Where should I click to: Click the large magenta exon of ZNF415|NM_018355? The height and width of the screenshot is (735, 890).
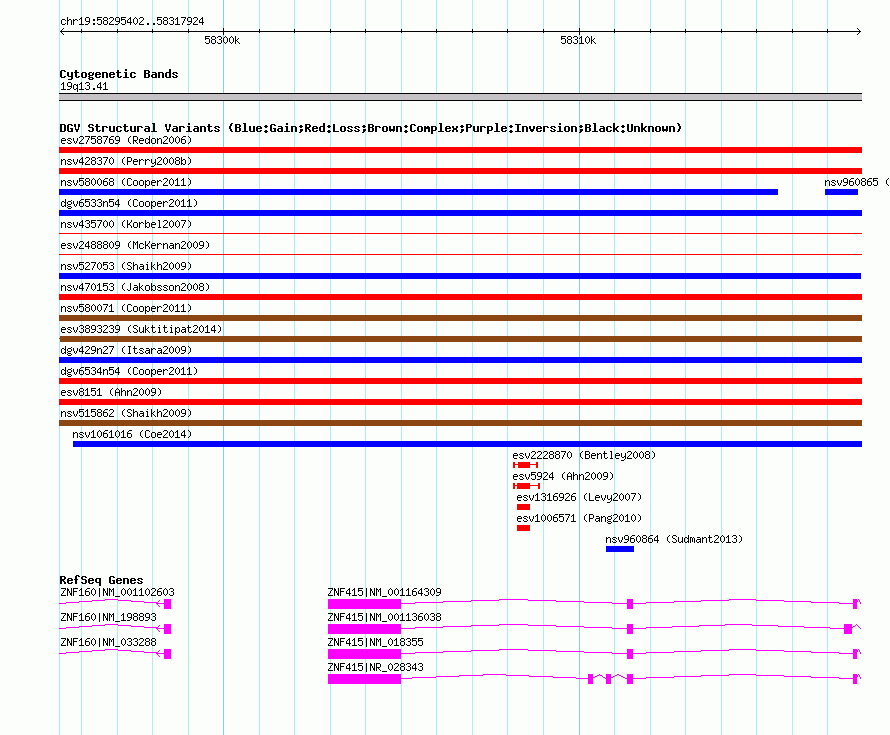pos(364,654)
